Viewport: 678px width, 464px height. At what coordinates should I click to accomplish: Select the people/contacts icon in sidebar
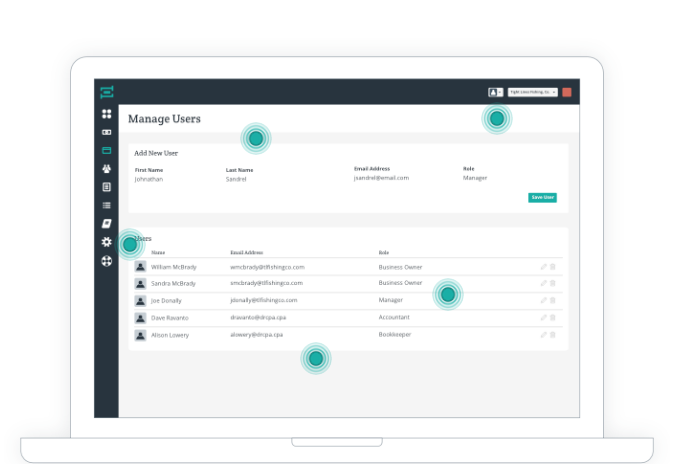coord(106,169)
